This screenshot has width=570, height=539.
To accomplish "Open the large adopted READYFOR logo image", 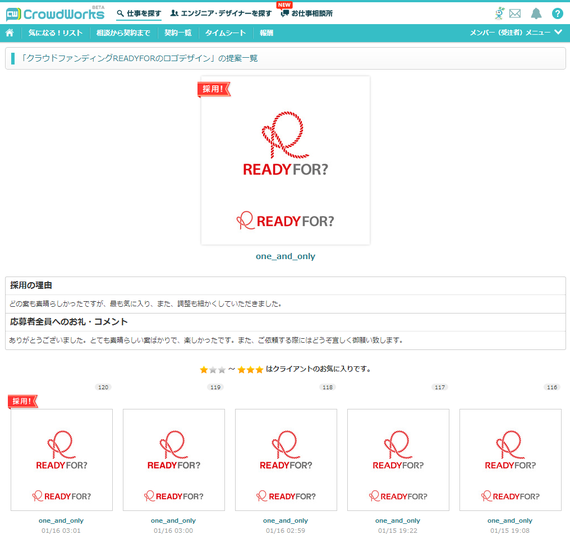I will tap(285, 160).
